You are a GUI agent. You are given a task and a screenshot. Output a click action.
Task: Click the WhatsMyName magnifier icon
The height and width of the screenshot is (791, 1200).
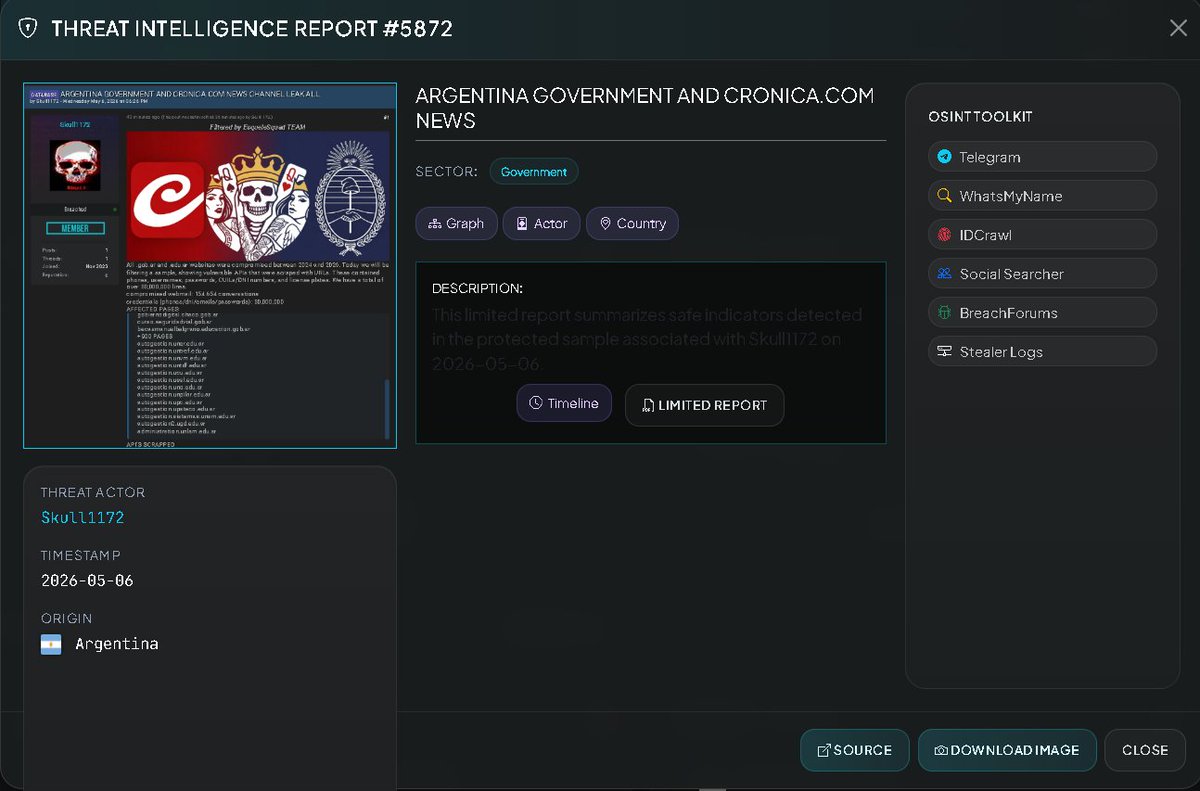(x=944, y=196)
